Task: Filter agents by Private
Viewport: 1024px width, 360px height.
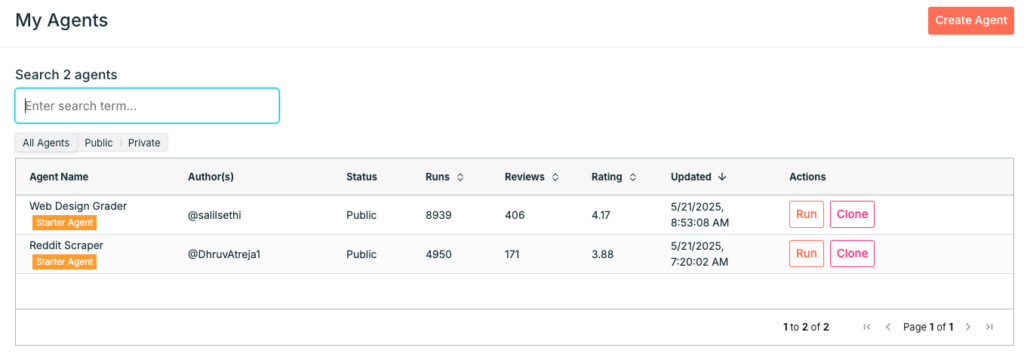Action: pyautogui.click(x=144, y=142)
